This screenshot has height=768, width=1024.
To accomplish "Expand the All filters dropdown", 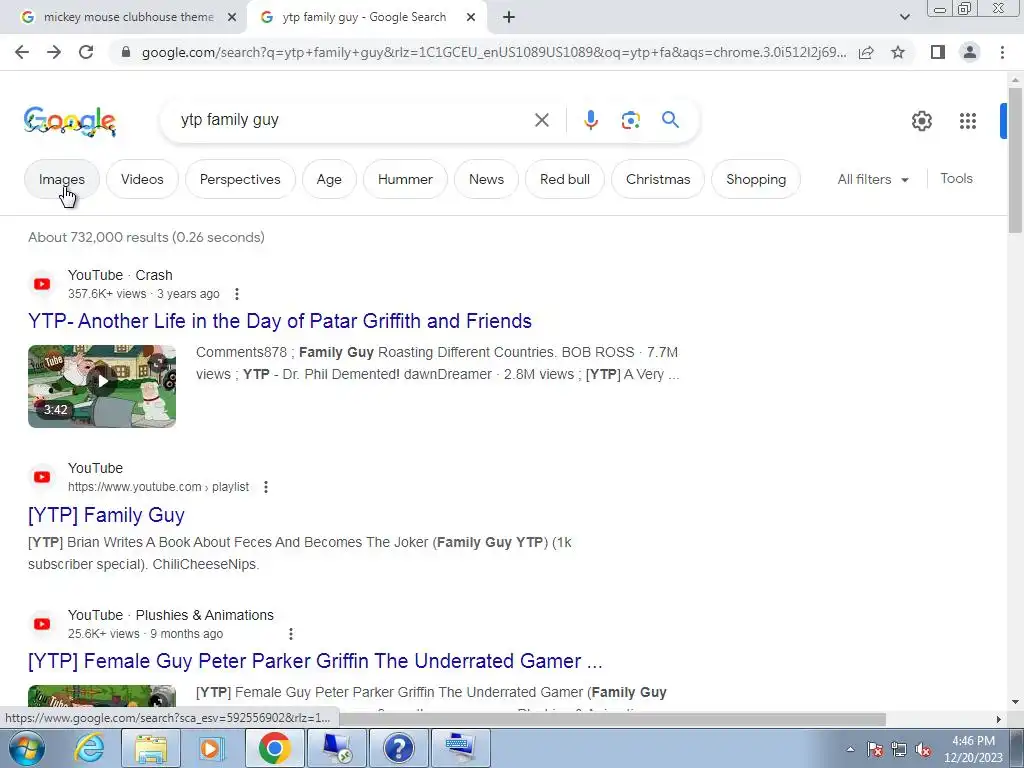I will coord(873,179).
